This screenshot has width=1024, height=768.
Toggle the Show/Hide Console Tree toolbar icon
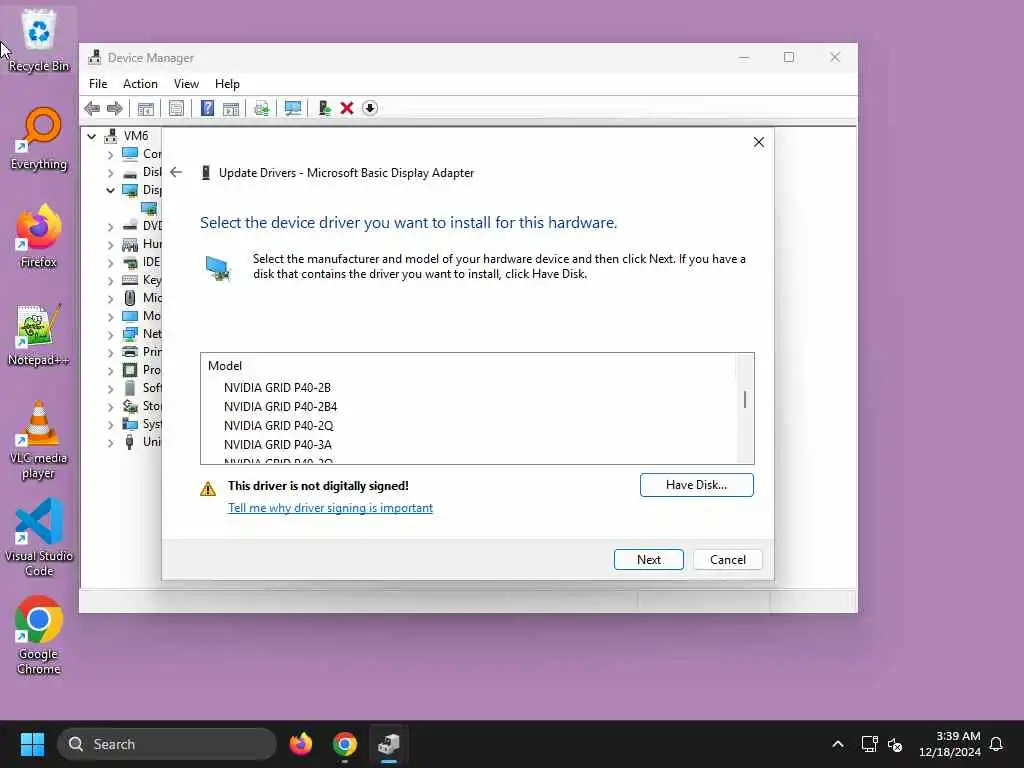pos(146,108)
